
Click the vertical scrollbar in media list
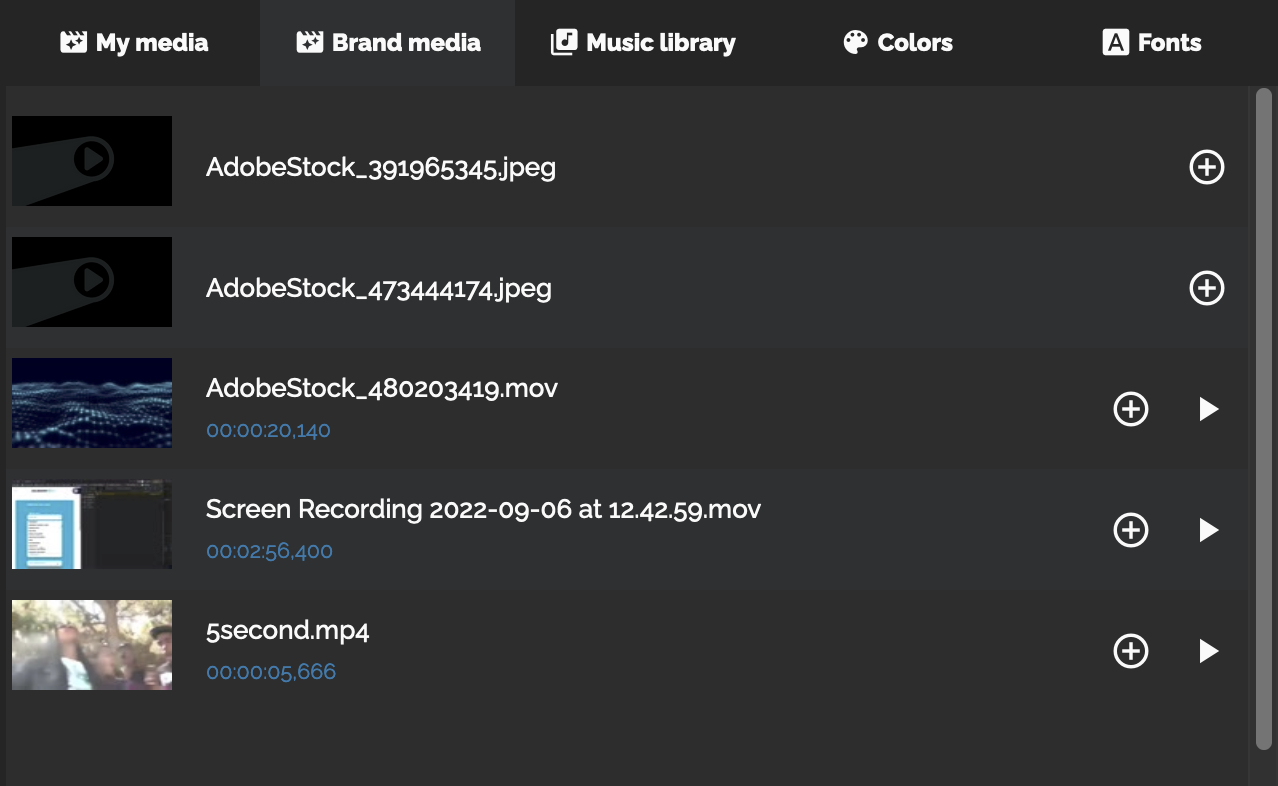[1263, 417]
